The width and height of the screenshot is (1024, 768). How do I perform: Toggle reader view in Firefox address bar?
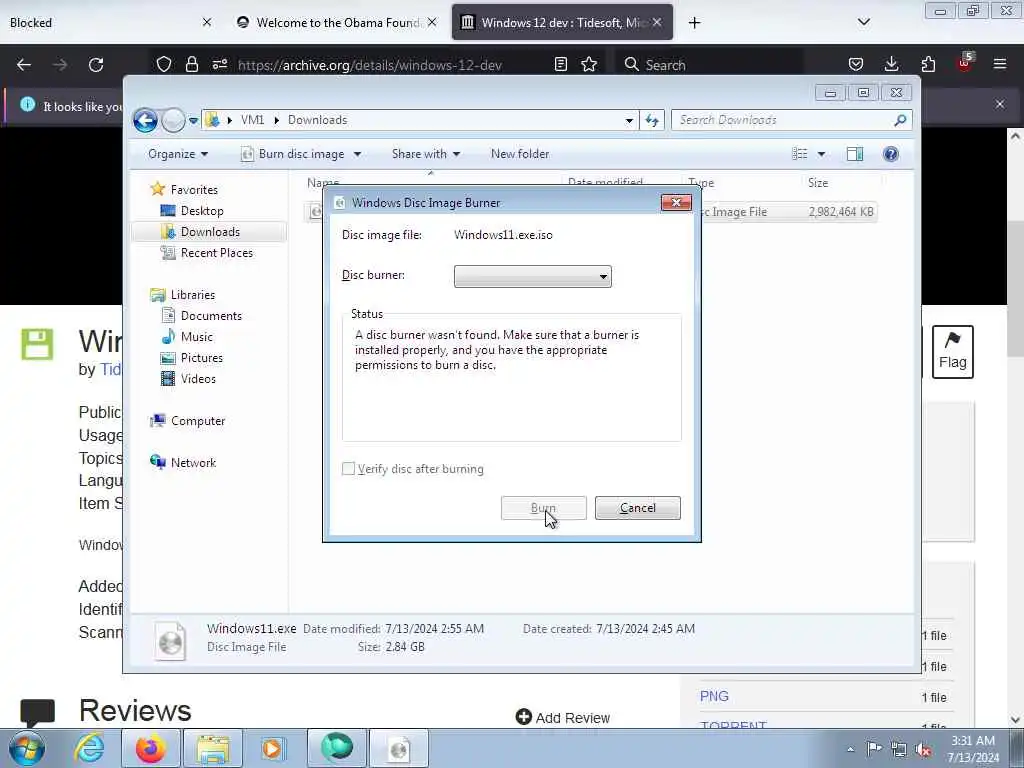(560, 64)
